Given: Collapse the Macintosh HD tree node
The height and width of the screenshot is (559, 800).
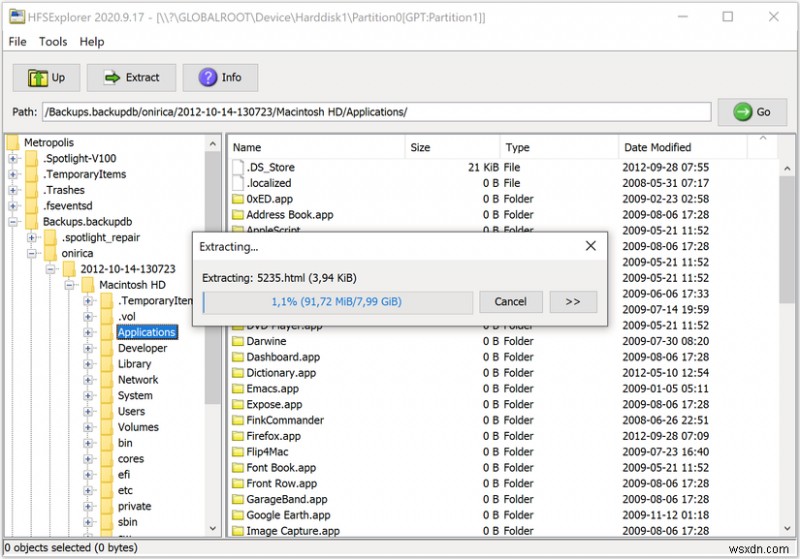Looking at the screenshot, I should point(69,285).
